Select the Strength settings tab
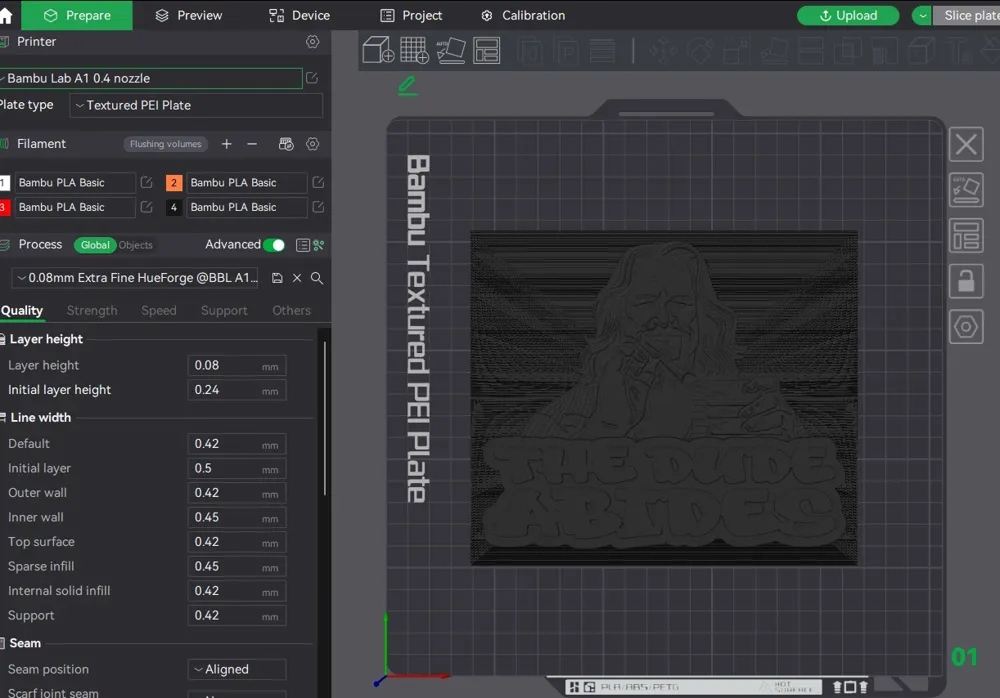 pos(92,311)
